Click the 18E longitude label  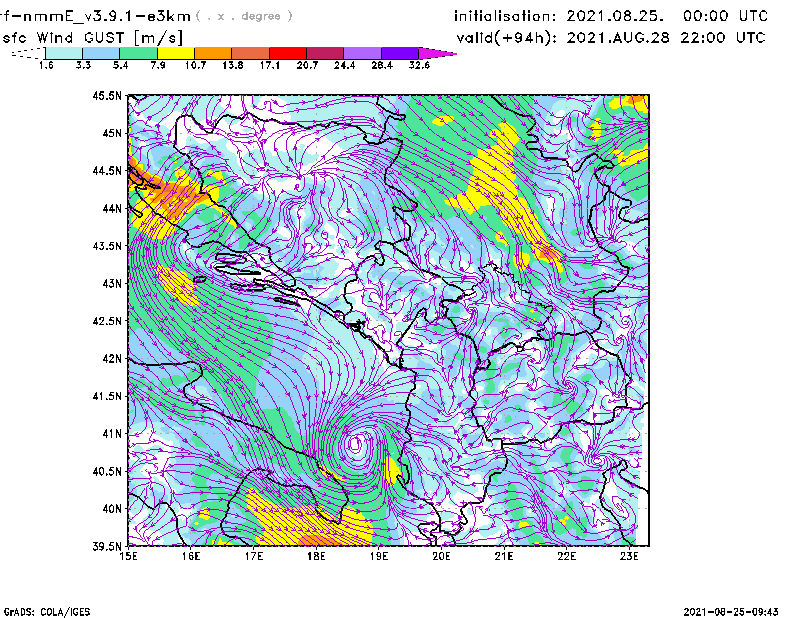[x=316, y=556]
